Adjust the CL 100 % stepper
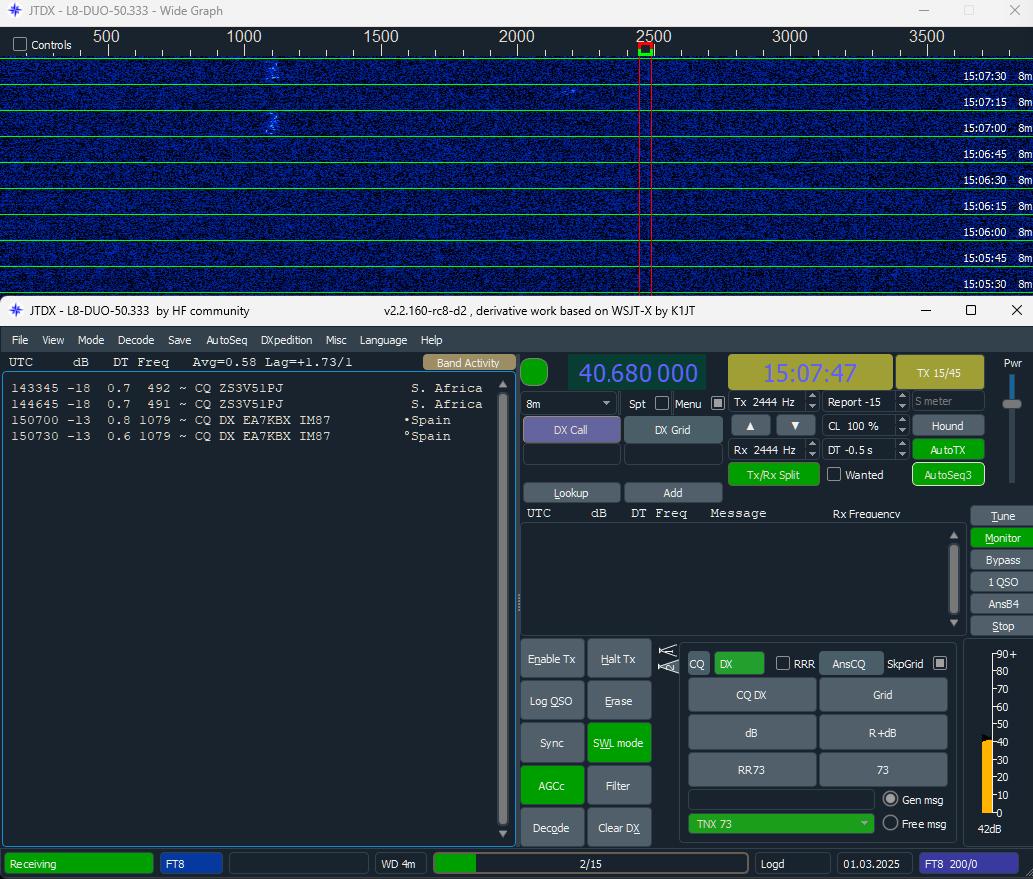1033x879 pixels. (x=903, y=426)
